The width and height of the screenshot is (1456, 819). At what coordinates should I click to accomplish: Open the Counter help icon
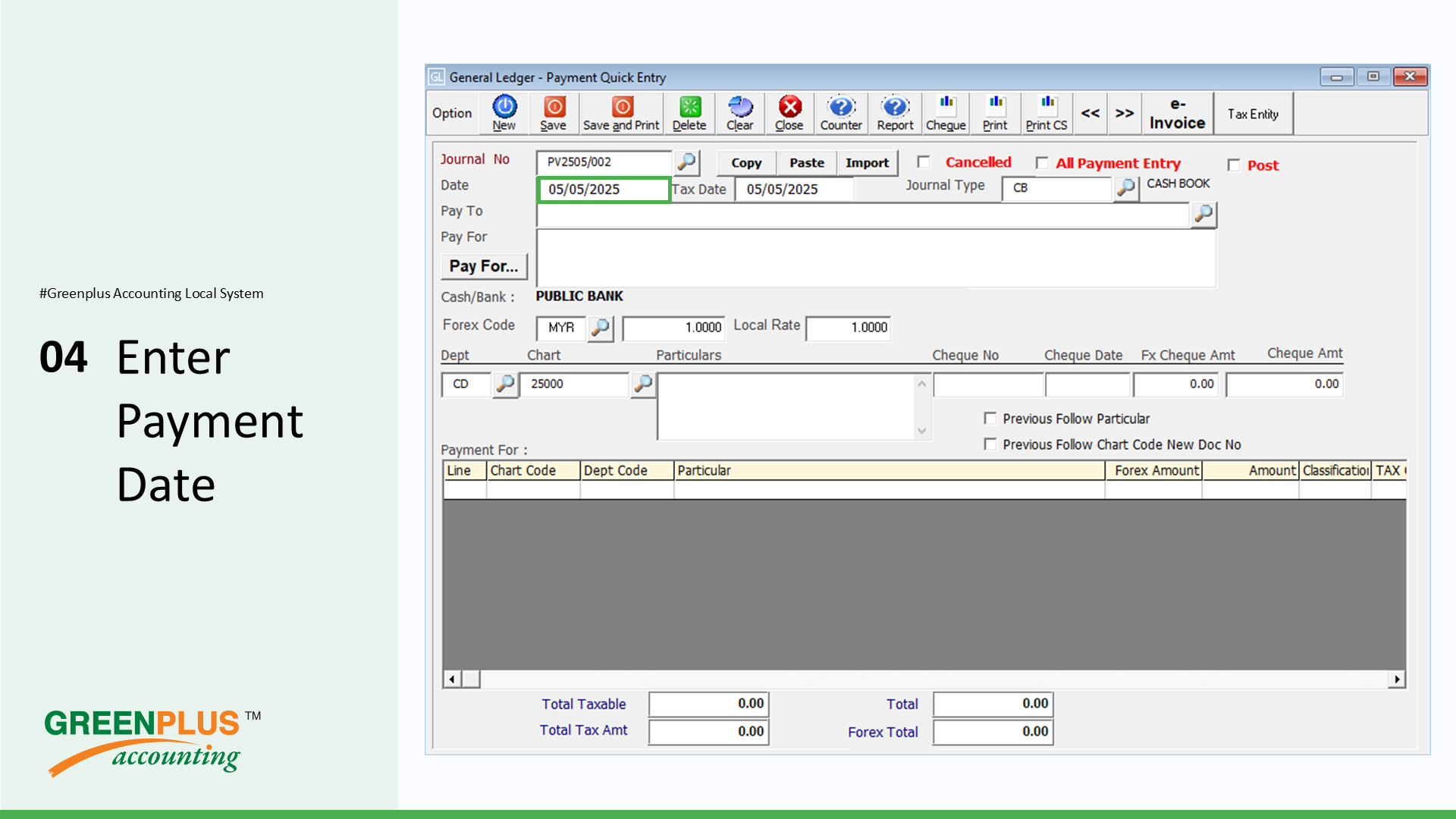pyautogui.click(x=841, y=114)
